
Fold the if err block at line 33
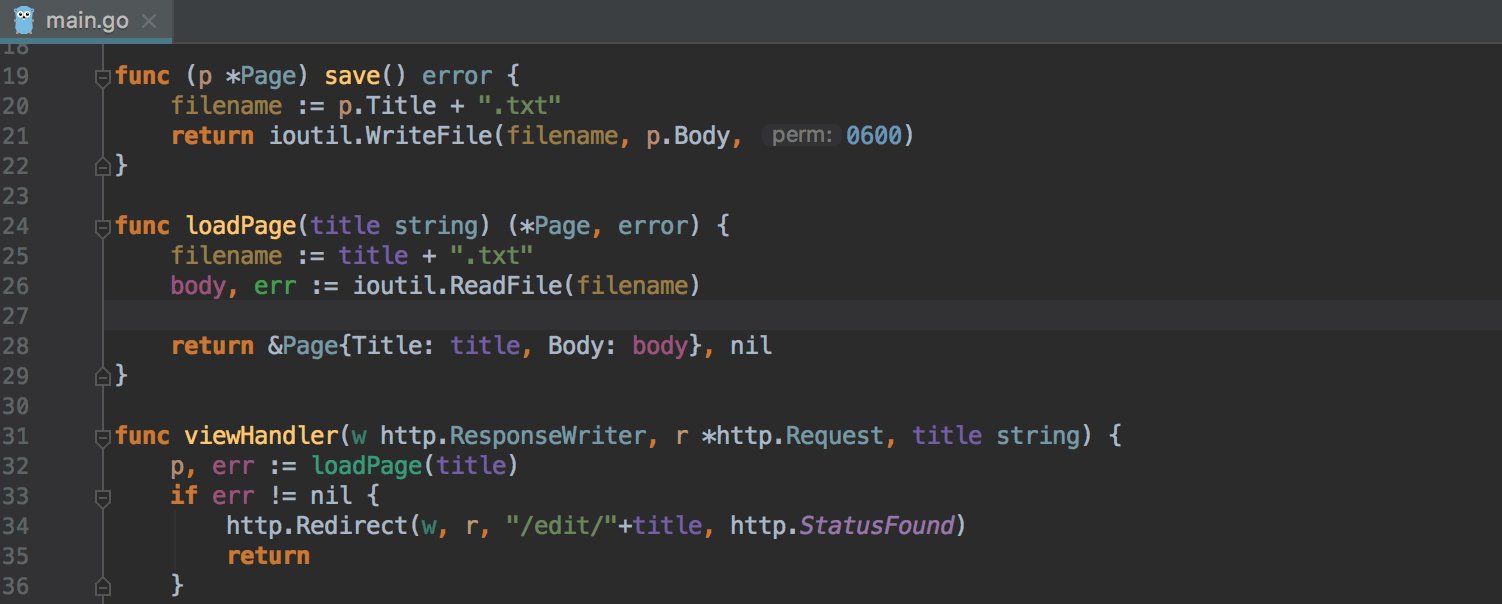101,496
